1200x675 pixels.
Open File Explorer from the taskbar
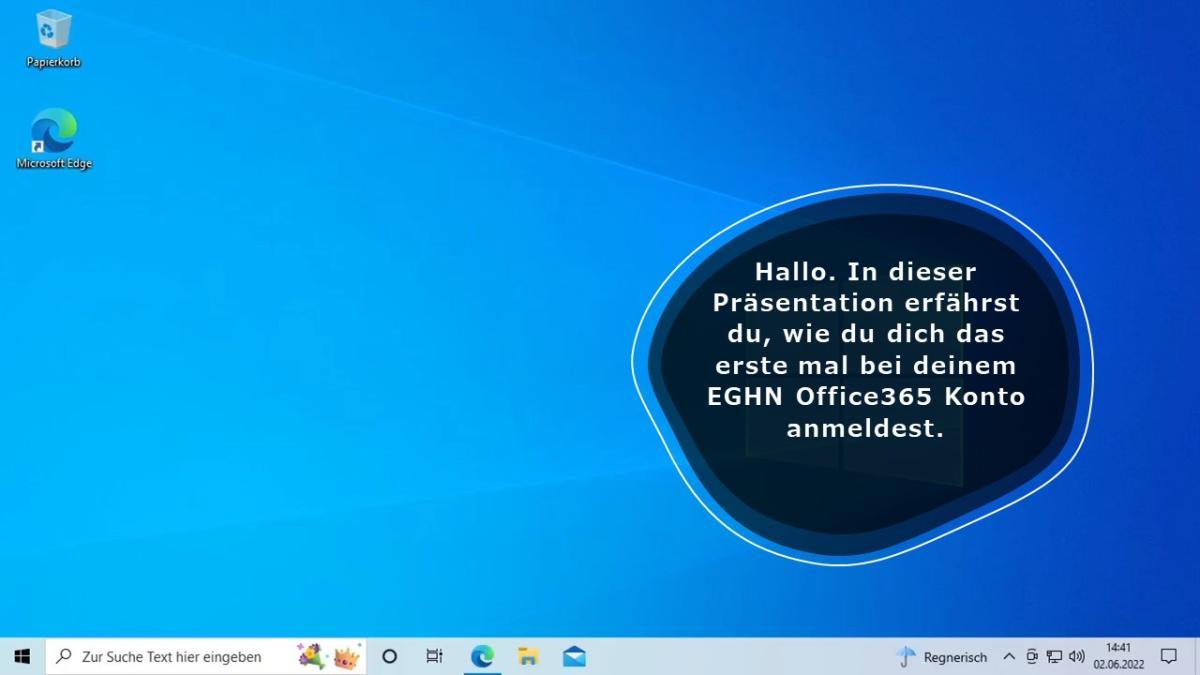528,656
